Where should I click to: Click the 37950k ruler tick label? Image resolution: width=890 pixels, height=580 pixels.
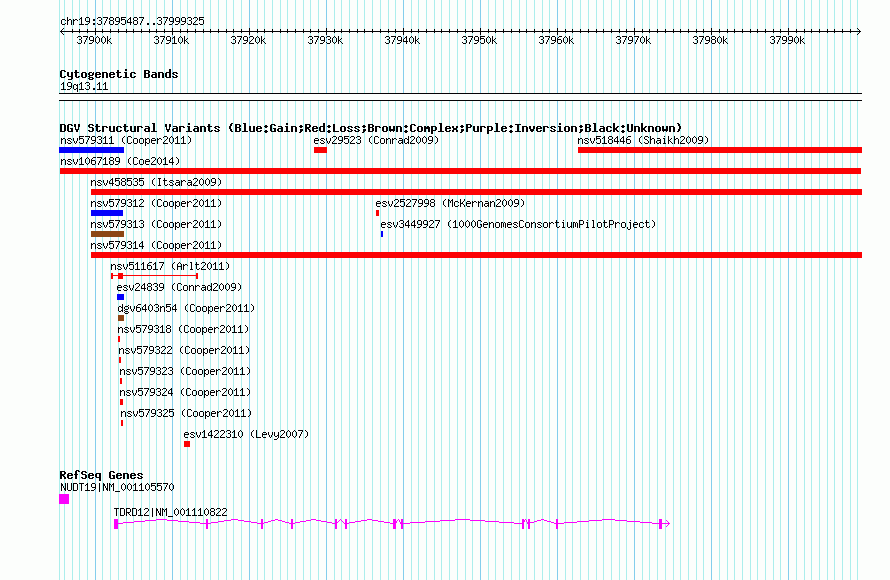(x=479, y=40)
